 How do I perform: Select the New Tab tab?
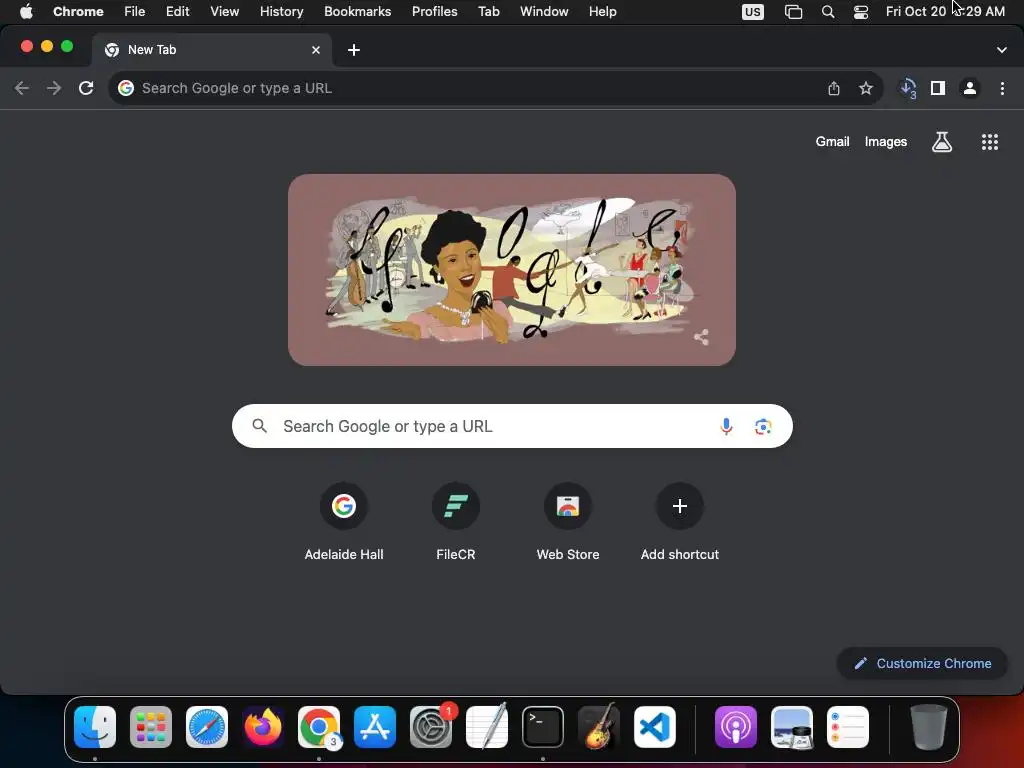[212, 50]
